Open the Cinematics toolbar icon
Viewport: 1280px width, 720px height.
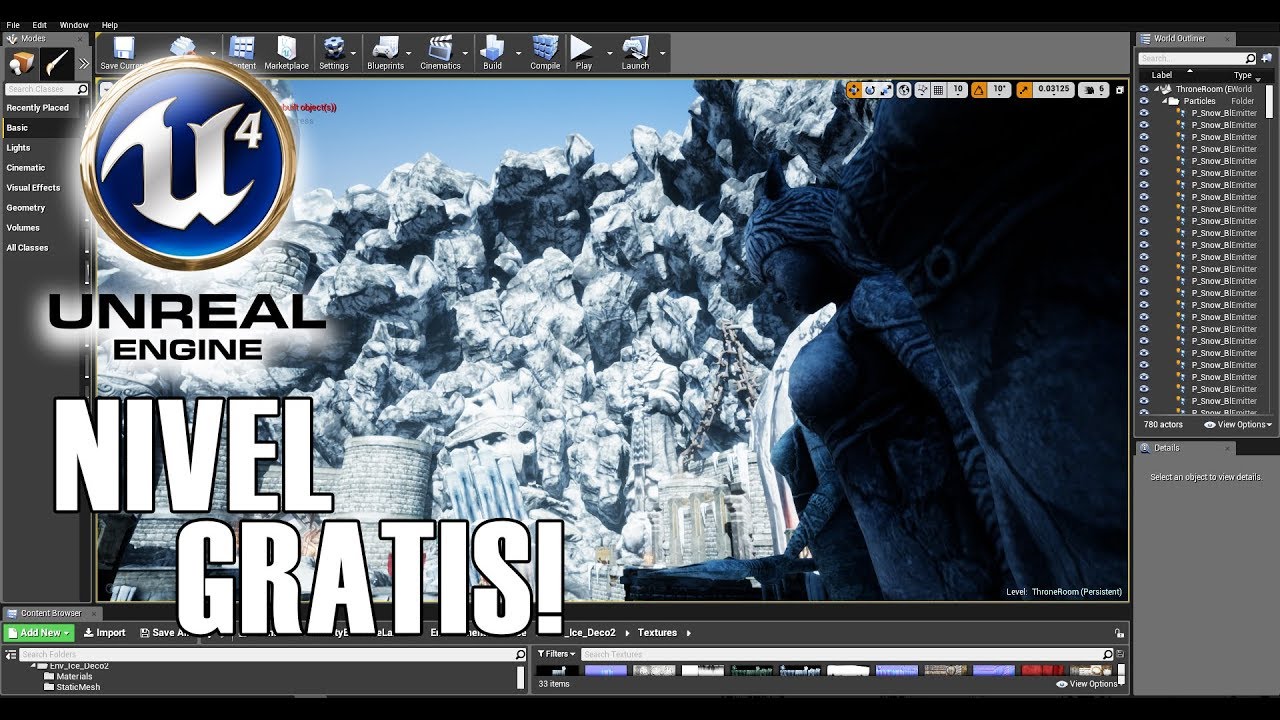click(x=440, y=53)
